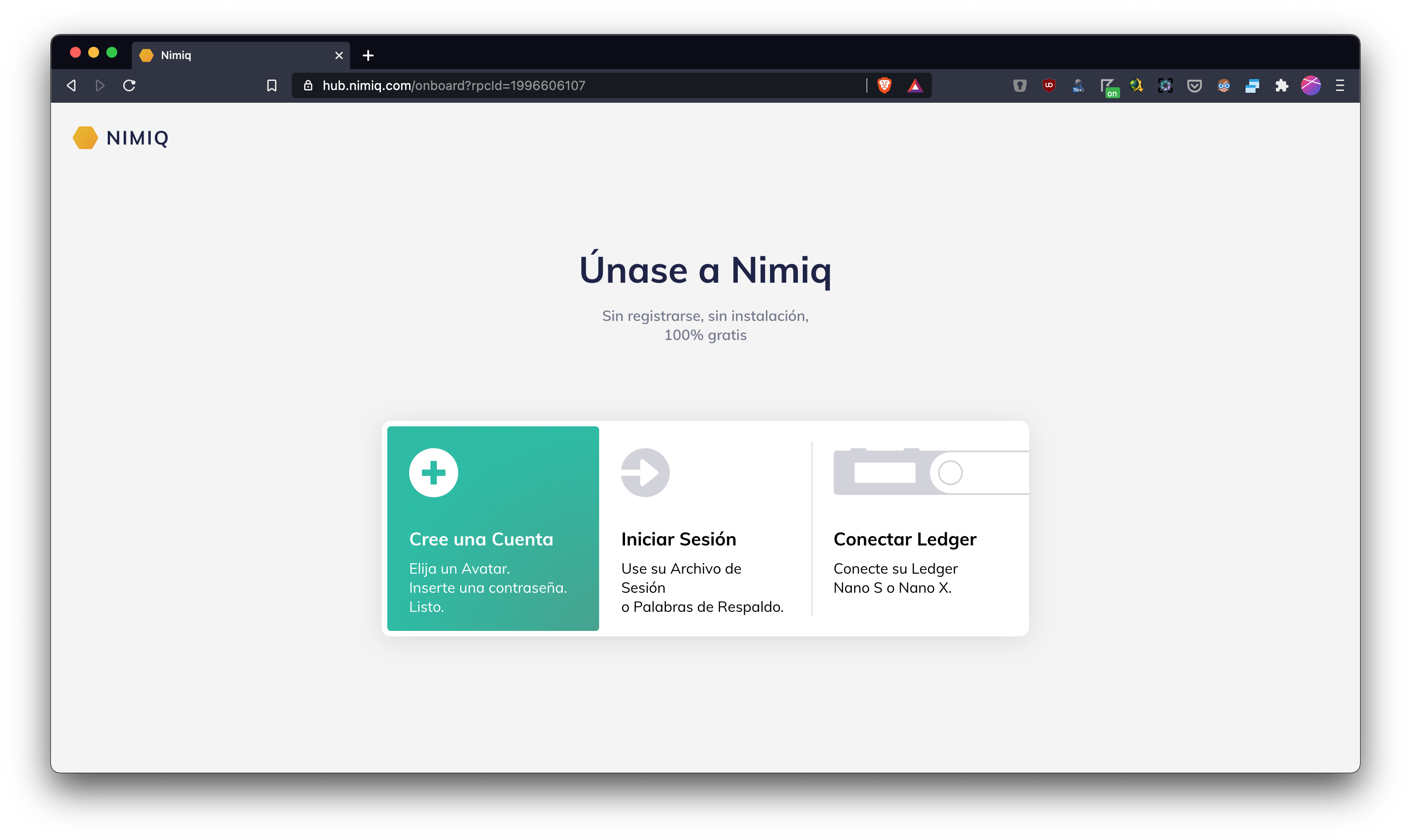Click the lock icon in address bar
Screen dimensions: 1411x840
coord(308,85)
